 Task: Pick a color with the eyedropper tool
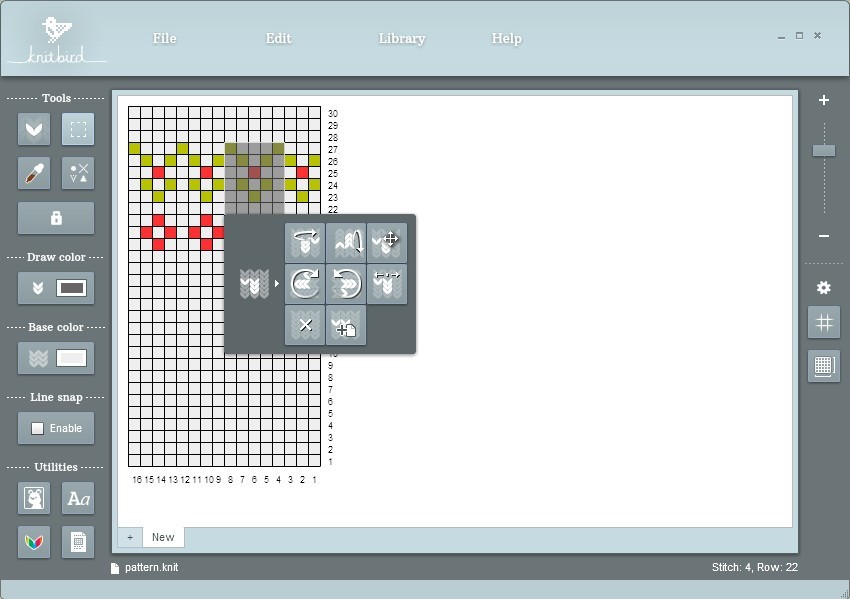pyautogui.click(x=33, y=172)
